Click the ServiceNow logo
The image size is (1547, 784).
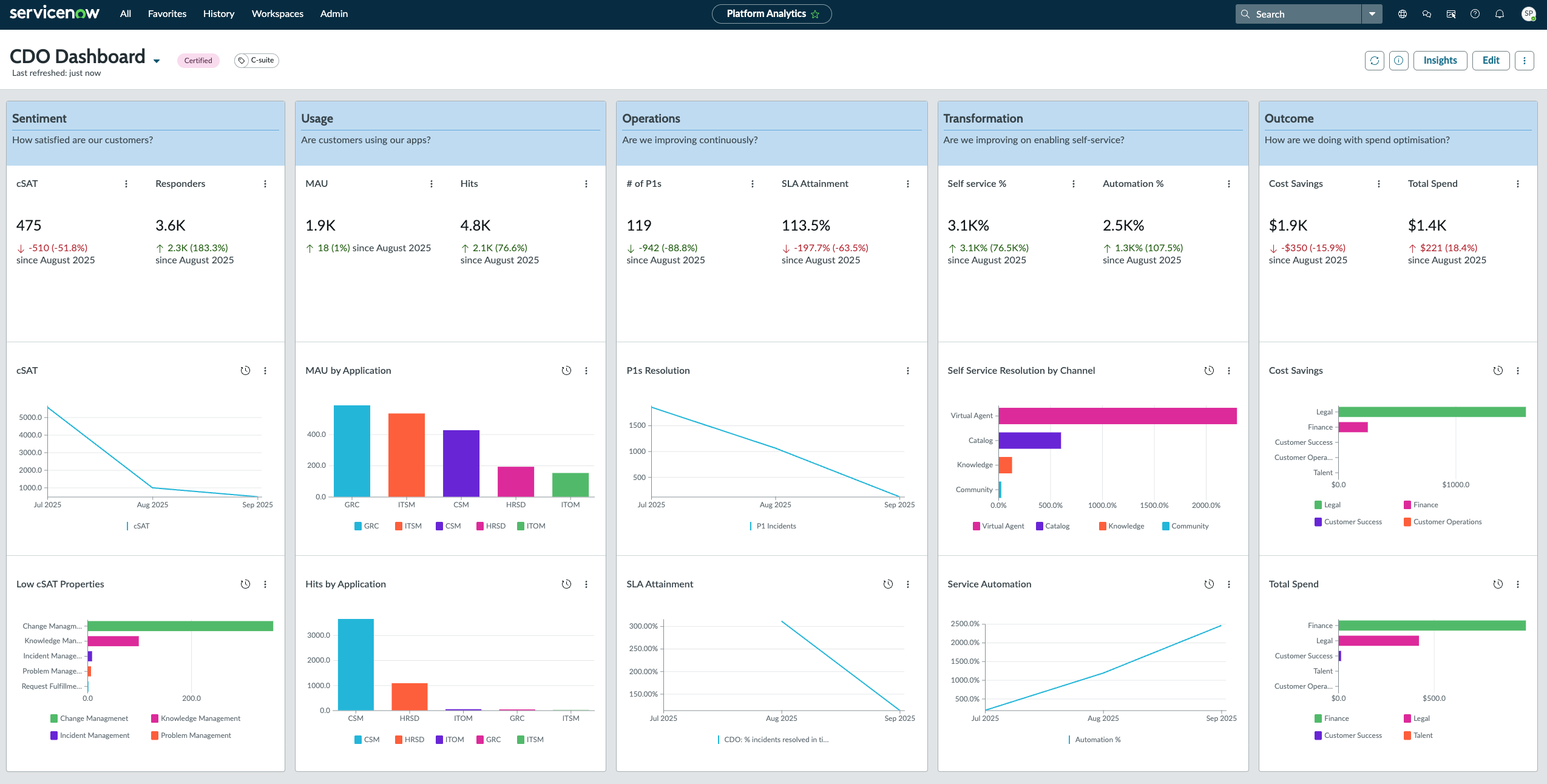55,13
